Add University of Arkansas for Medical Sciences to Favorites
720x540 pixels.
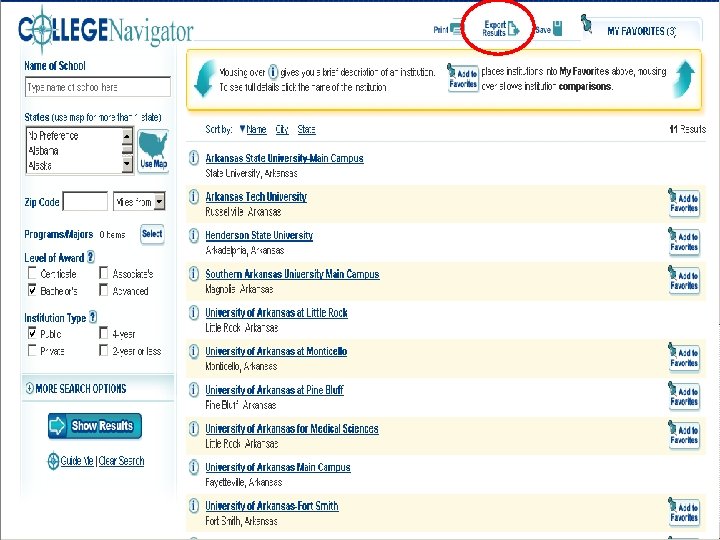pyautogui.click(x=684, y=434)
